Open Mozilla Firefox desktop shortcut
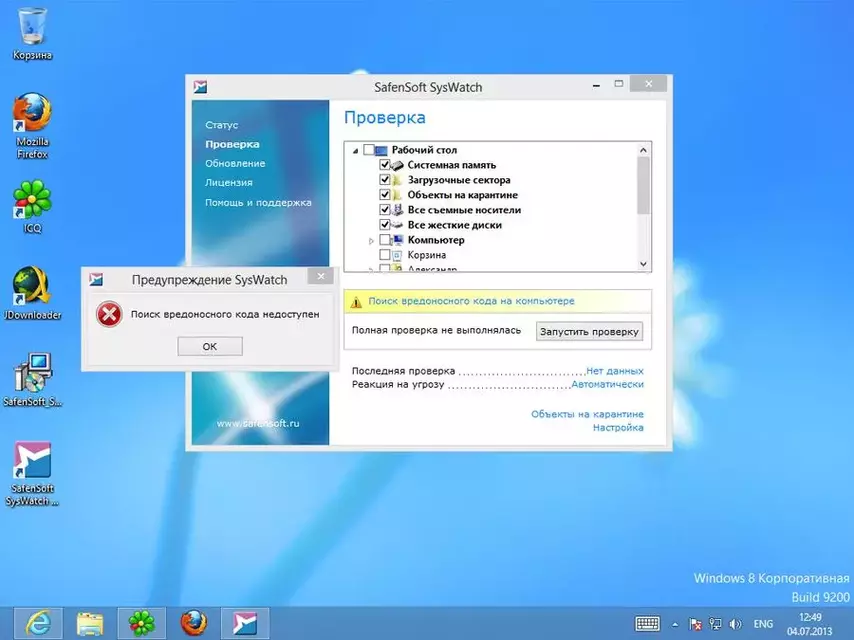 [x=32, y=126]
